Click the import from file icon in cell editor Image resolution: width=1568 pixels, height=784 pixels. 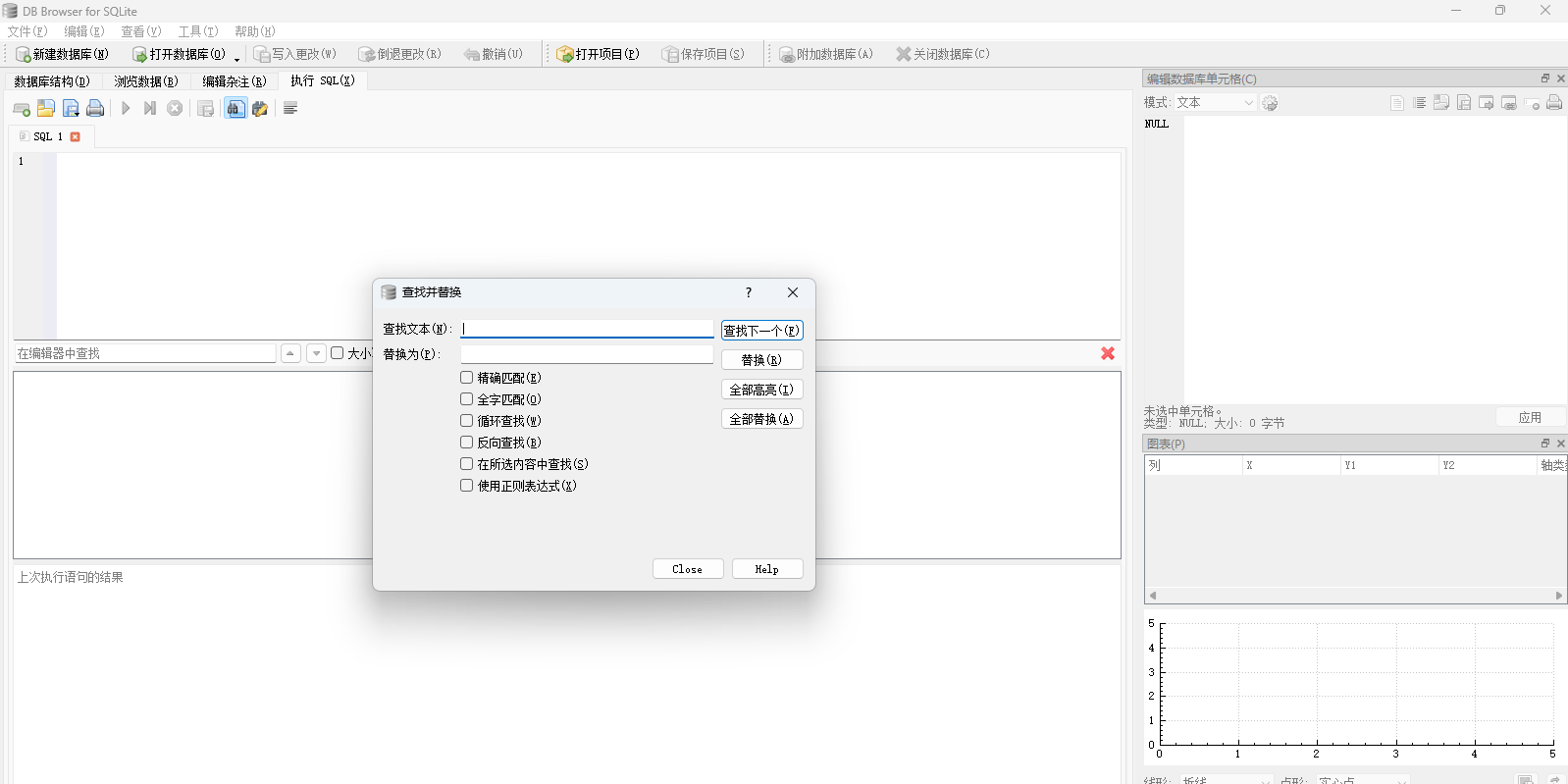point(1441,103)
